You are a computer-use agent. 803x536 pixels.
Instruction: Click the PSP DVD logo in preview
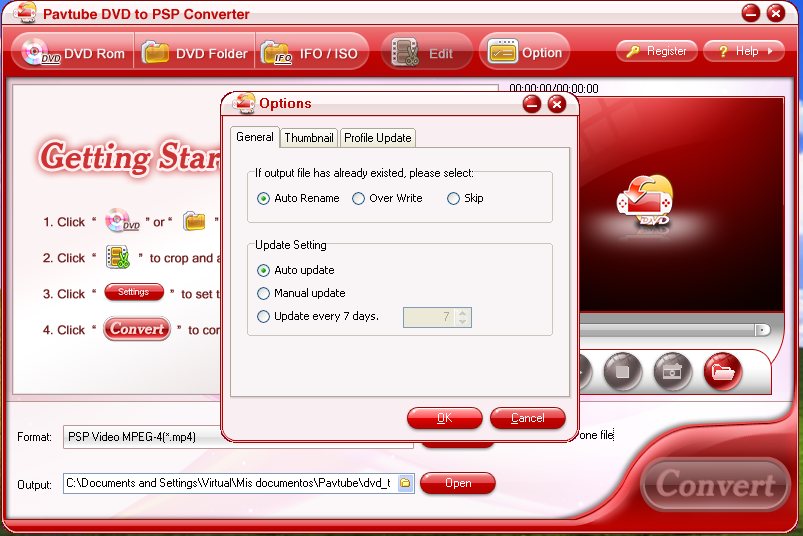coord(645,201)
